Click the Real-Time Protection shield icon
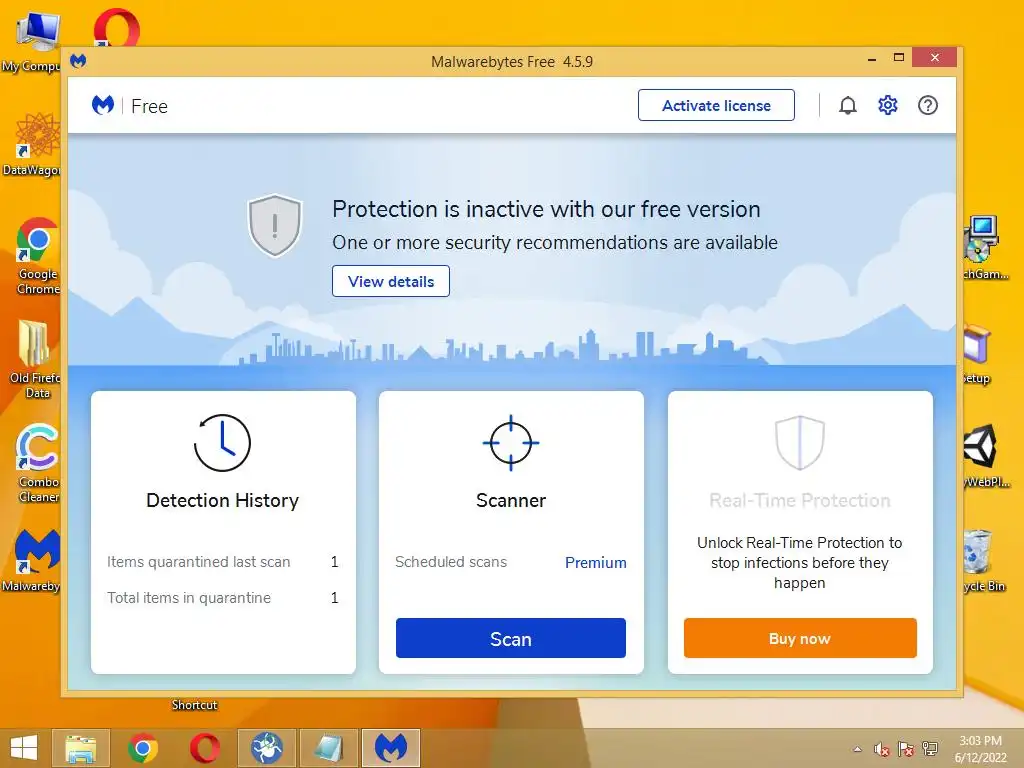Viewport: 1024px width, 768px height. 799,443
